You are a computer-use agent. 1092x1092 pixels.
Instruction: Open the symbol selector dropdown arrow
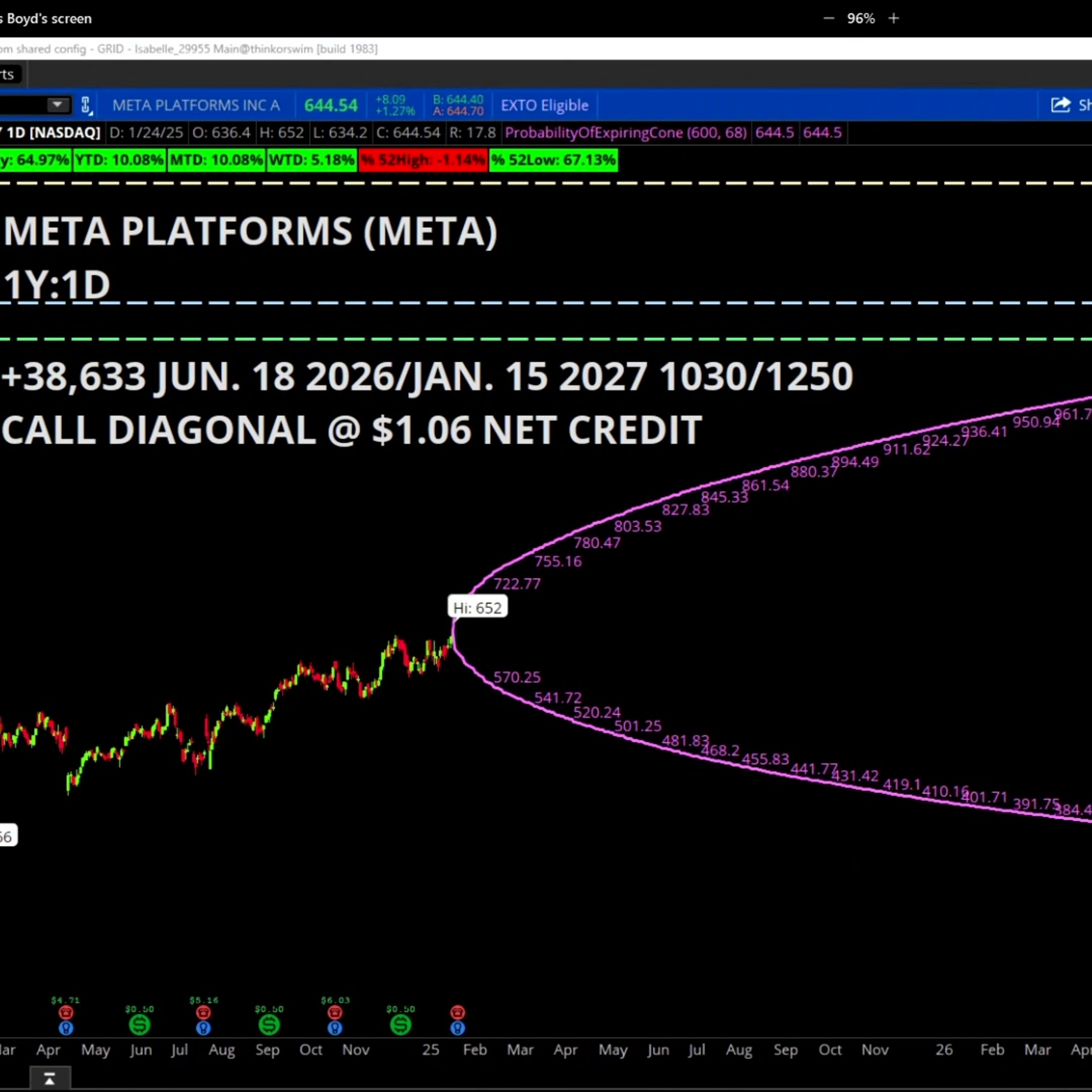(x=57, y=105)
